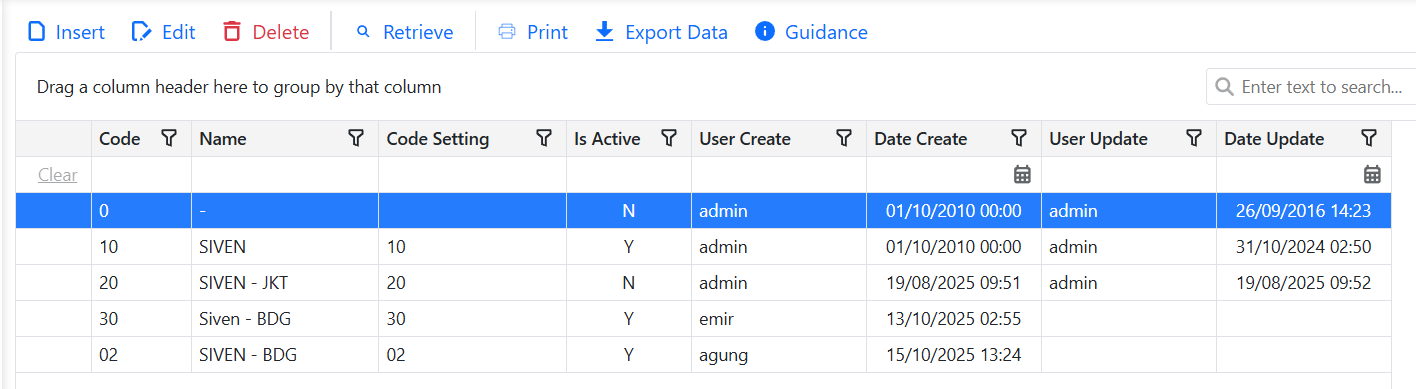Select the row named Siven - BDG

704,319
